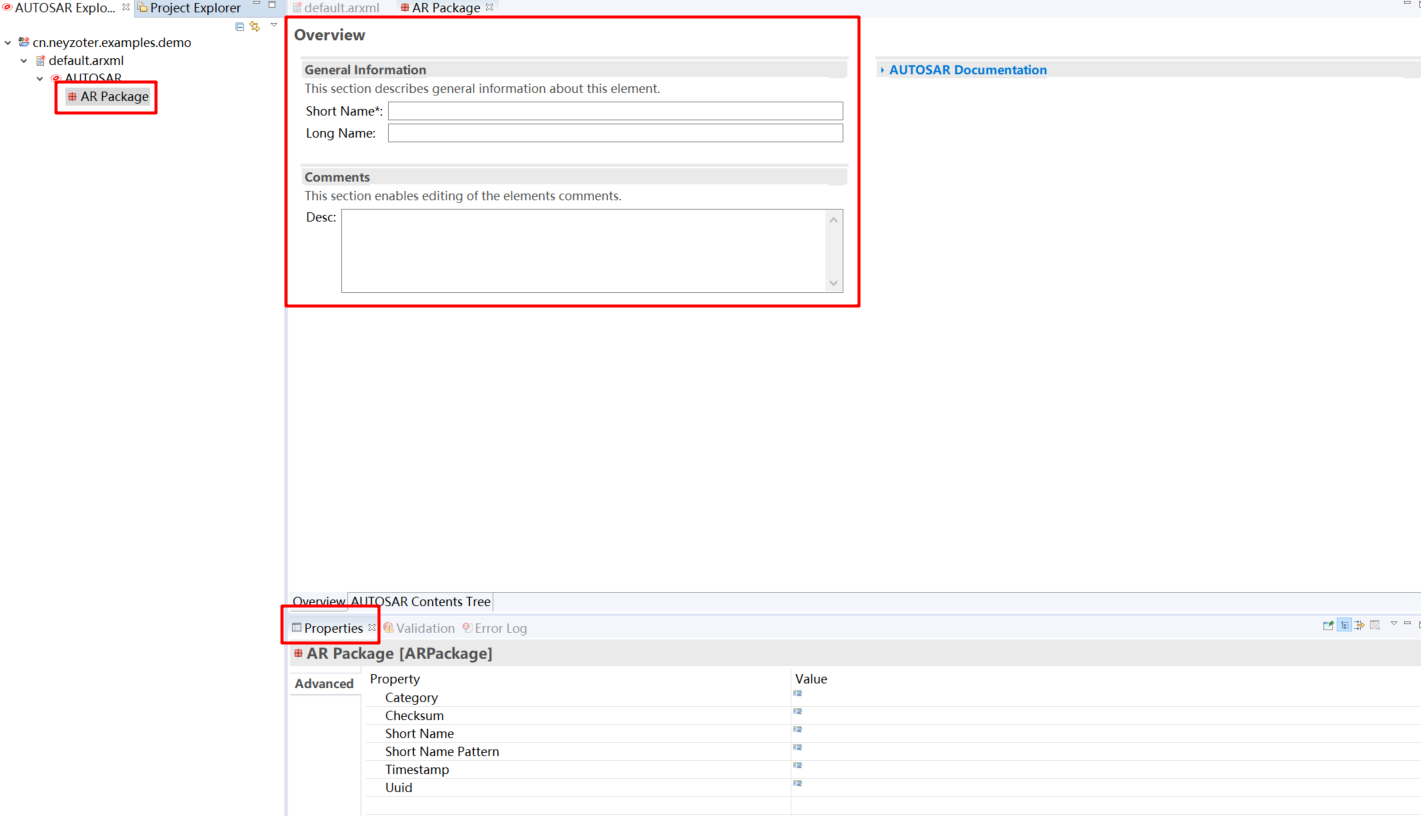Select the Uuid property row
Image resolution: width=1421 pixels, height=816 pixels.
click(893, 788)
